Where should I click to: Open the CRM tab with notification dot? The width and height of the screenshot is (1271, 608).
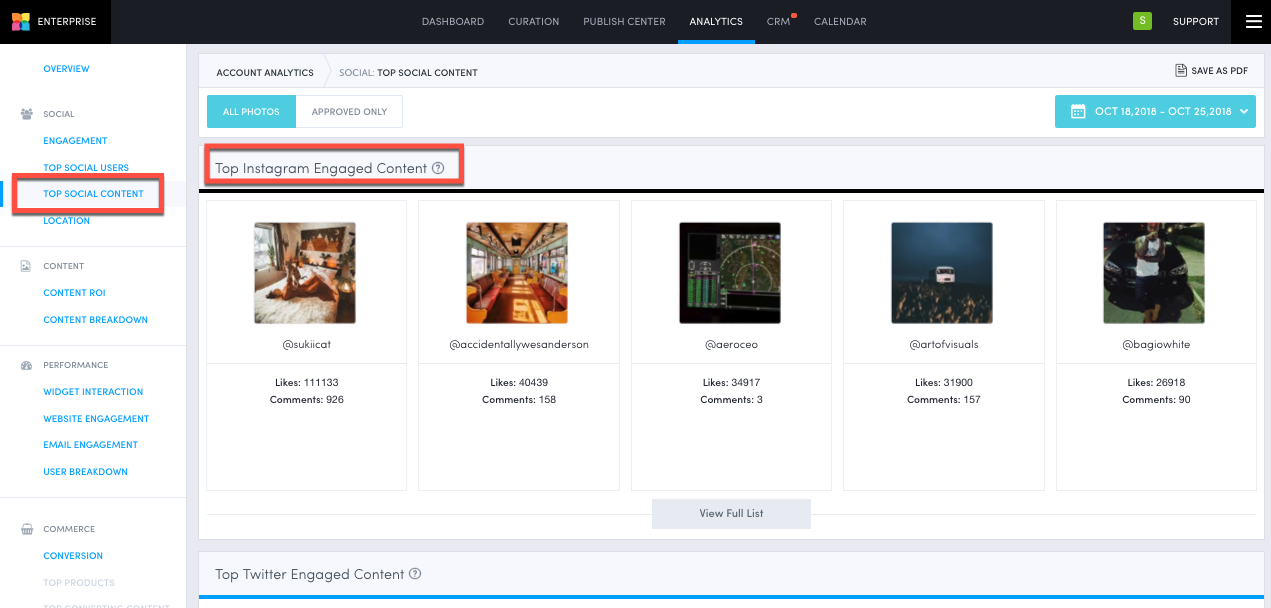(x=778, y=21)
